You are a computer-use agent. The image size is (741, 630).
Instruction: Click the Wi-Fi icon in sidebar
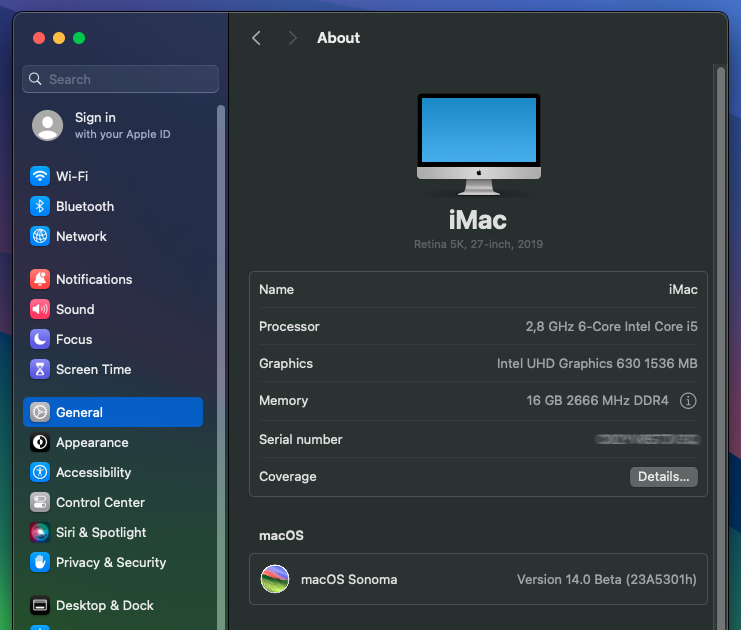(40, 176)
